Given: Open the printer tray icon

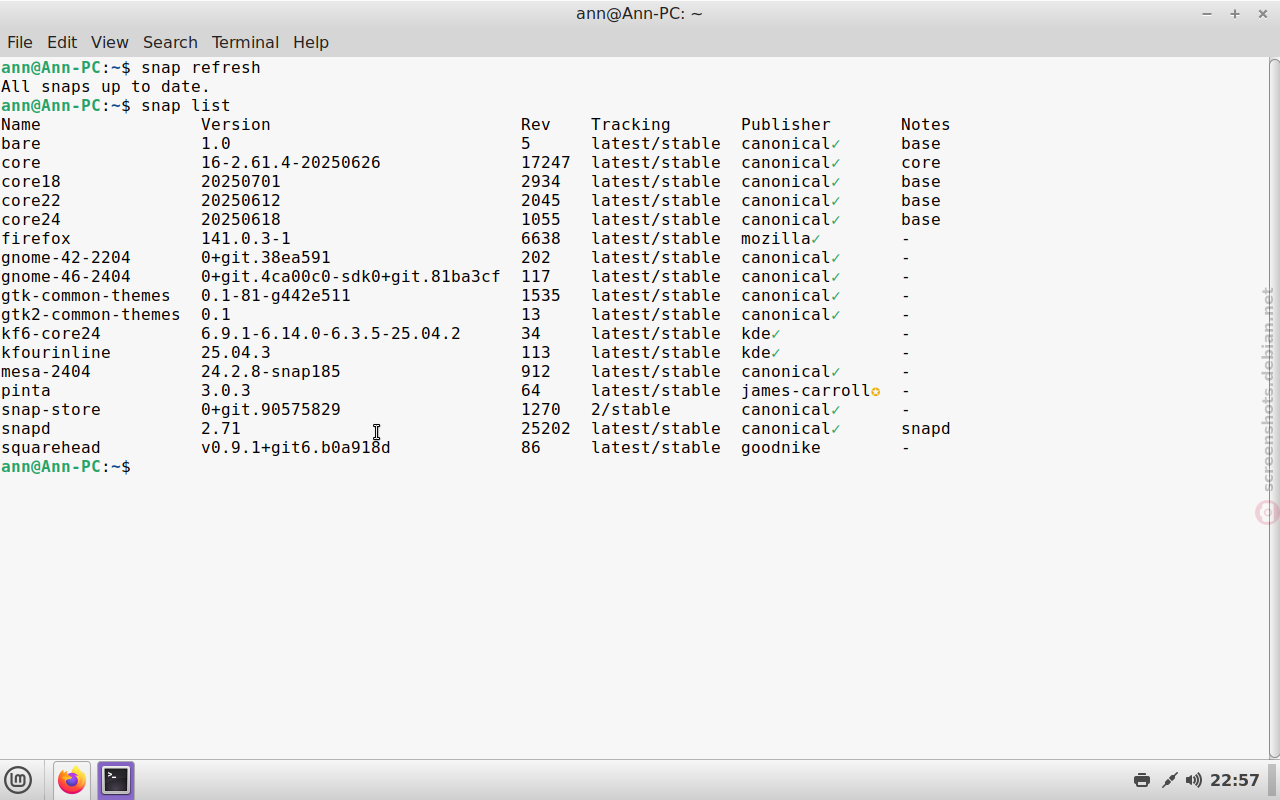Looking at the screenshot, I should (1142, 780).
